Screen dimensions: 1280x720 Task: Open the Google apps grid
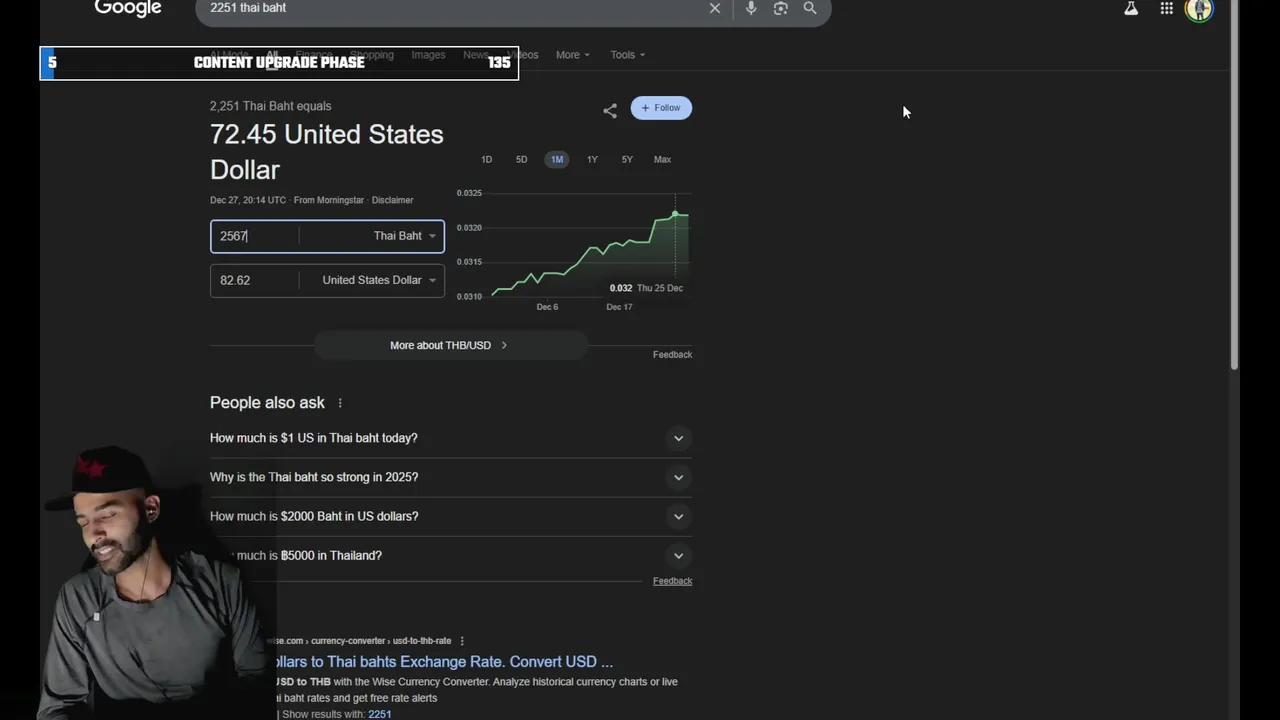1166,9
